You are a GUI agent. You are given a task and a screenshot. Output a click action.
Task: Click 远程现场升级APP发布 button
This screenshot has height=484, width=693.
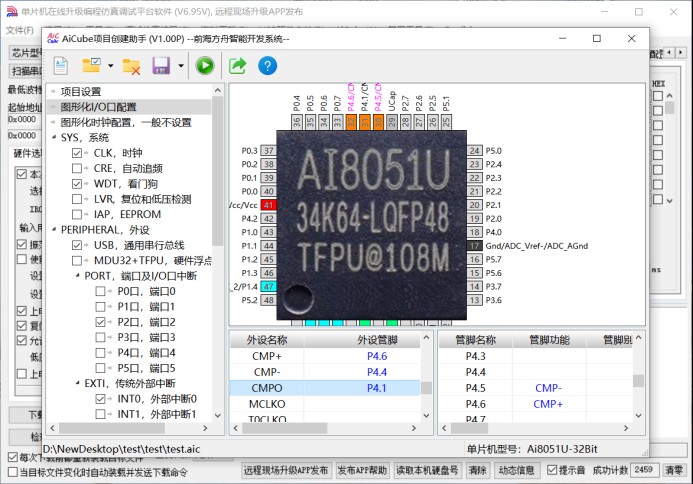286,470
